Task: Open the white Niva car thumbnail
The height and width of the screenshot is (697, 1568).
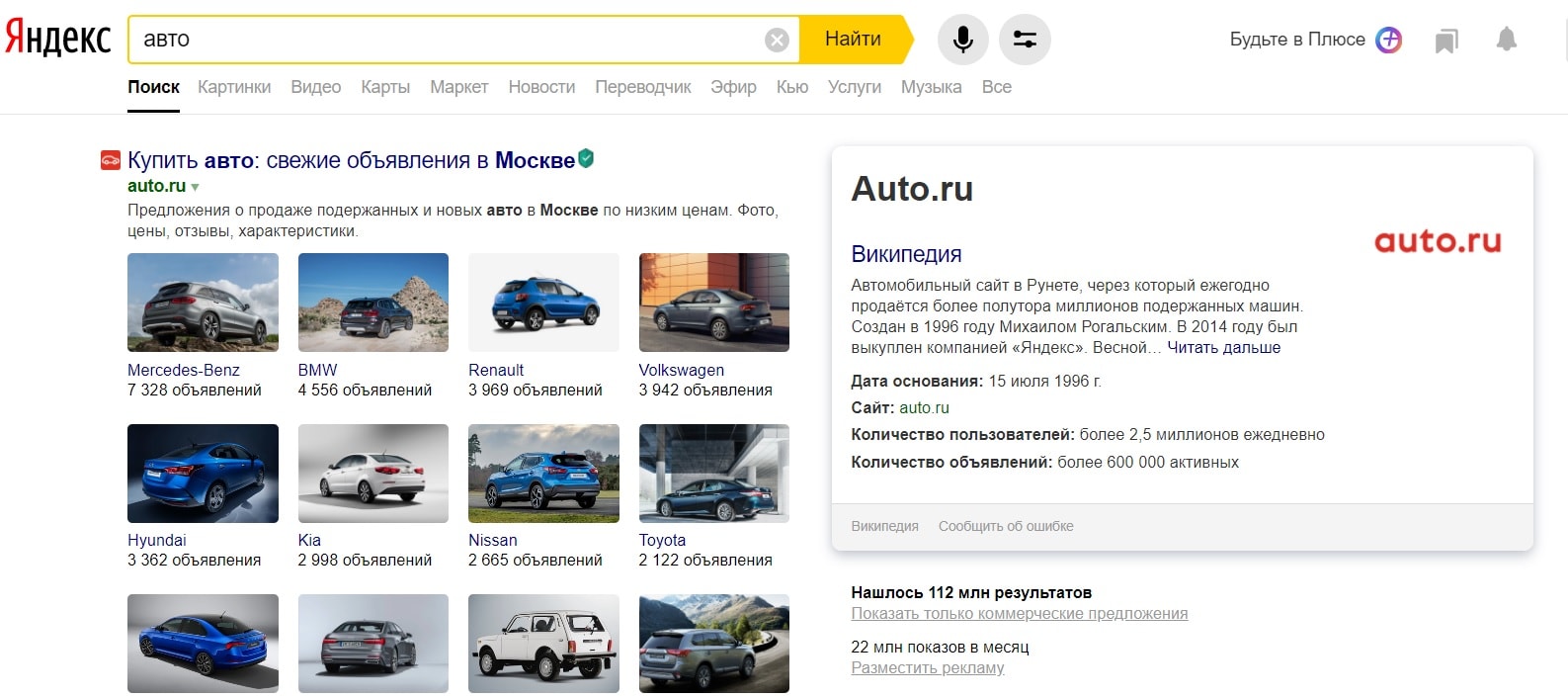Action: pyautogui.click(x=543, y=644)
